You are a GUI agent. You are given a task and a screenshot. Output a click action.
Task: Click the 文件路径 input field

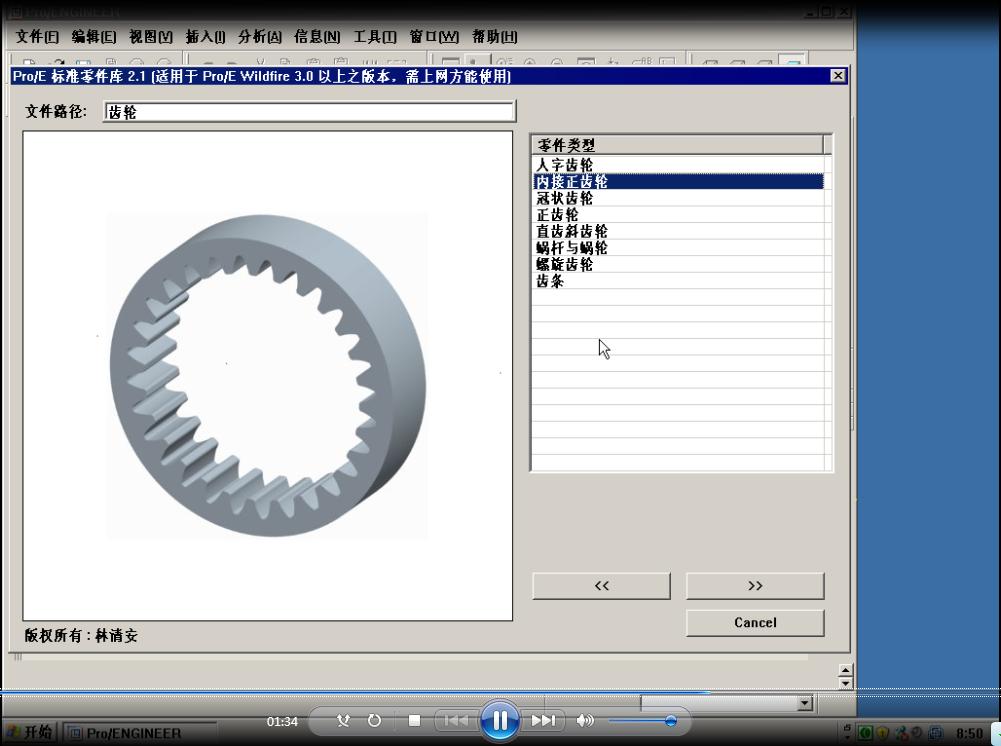click(310, 112)
